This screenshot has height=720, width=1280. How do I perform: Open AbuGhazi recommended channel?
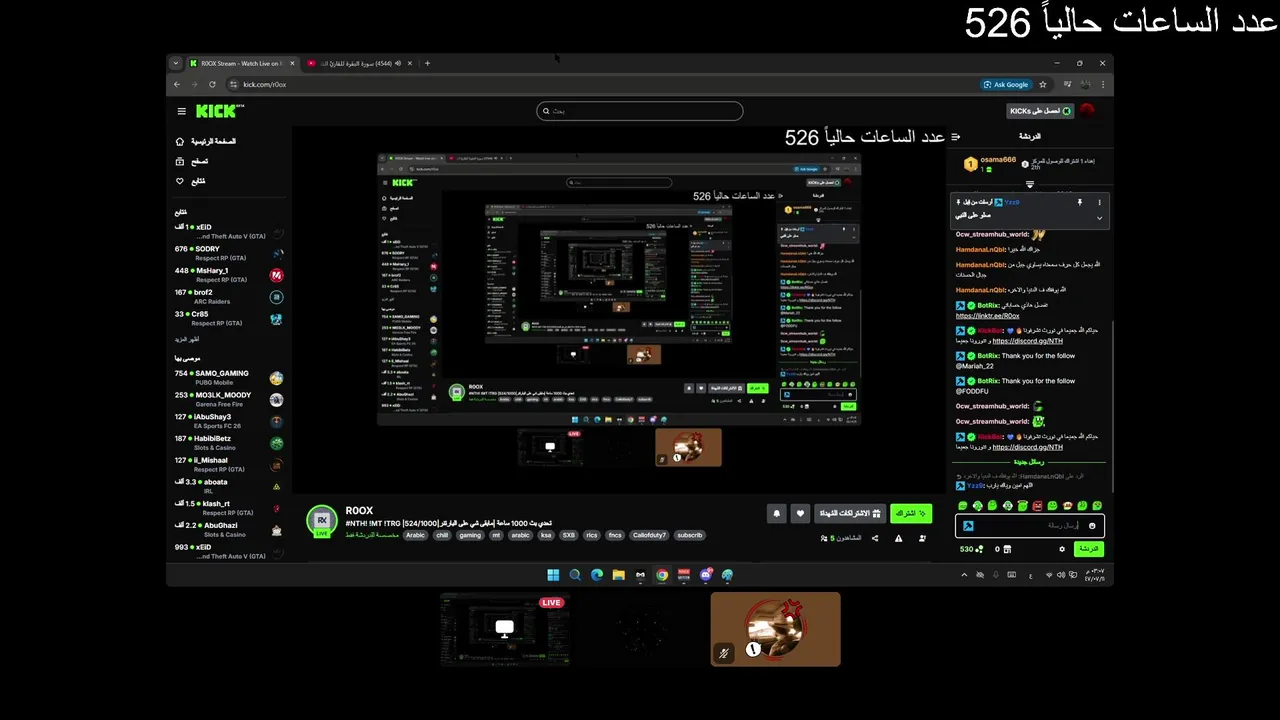coord(228,529)
